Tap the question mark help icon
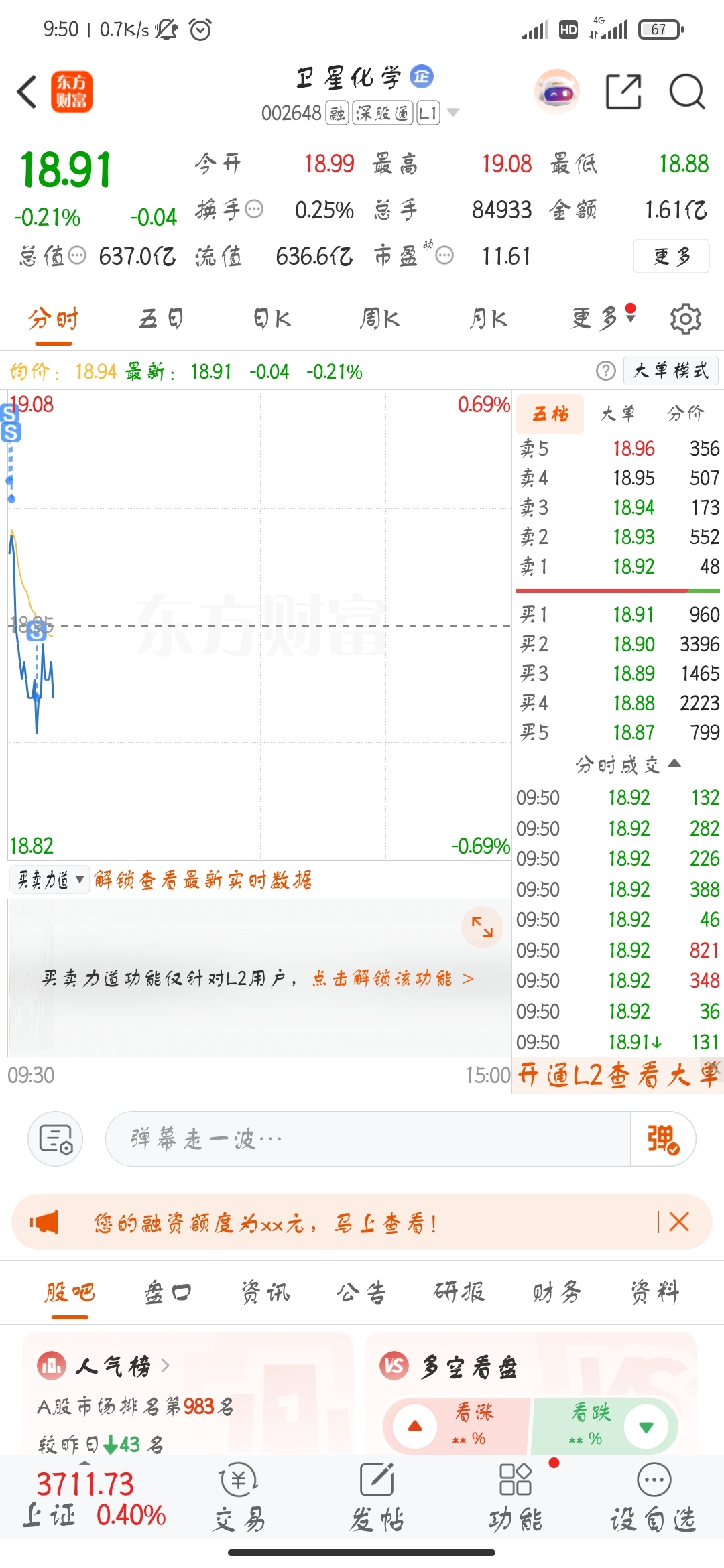724x1568 pixels. click(x=606, y=371)
